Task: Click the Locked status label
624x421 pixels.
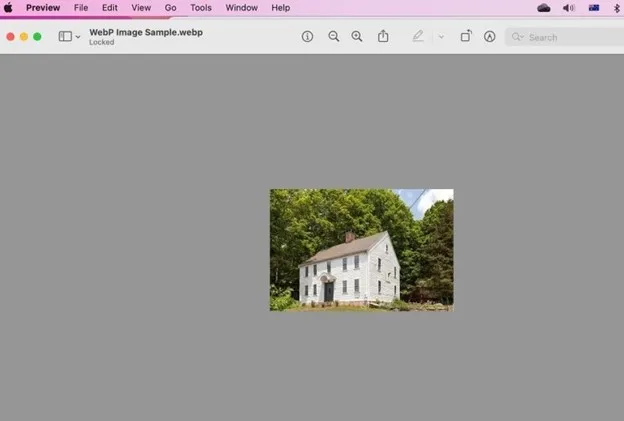Action: click(101, 43)
